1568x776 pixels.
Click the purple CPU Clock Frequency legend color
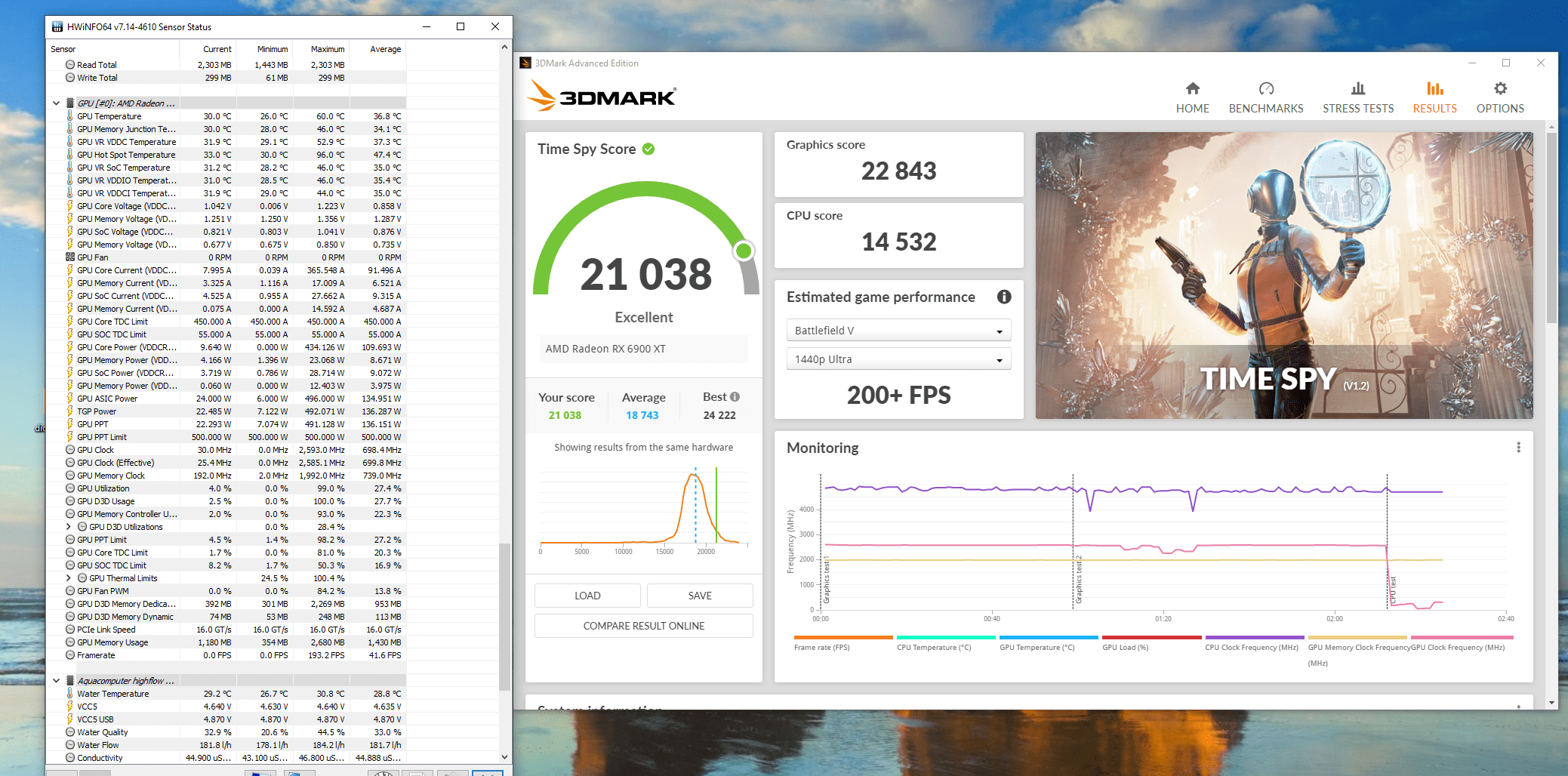1255,638
